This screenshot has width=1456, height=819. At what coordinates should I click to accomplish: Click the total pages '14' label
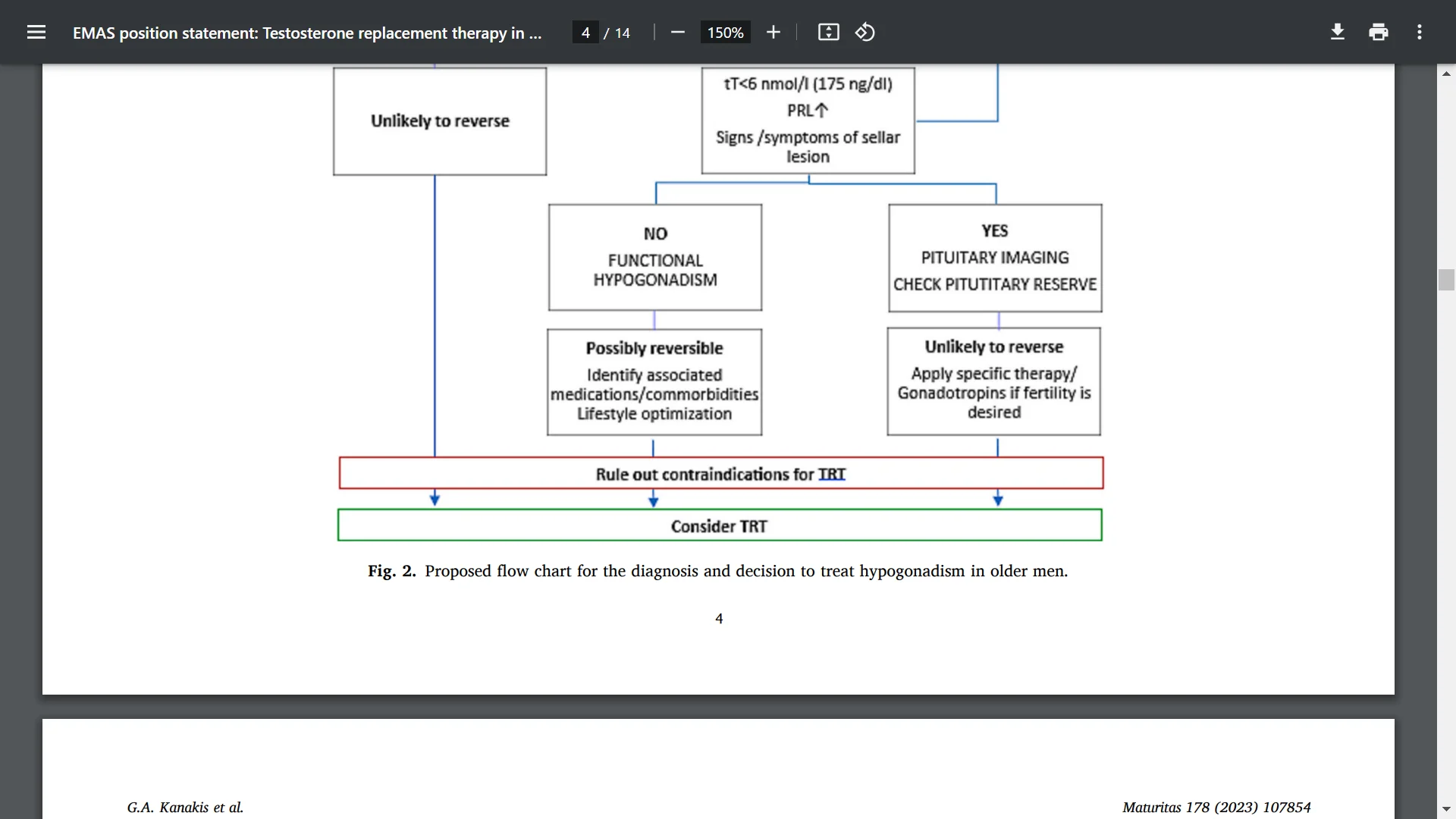click(x=623, y=33)
